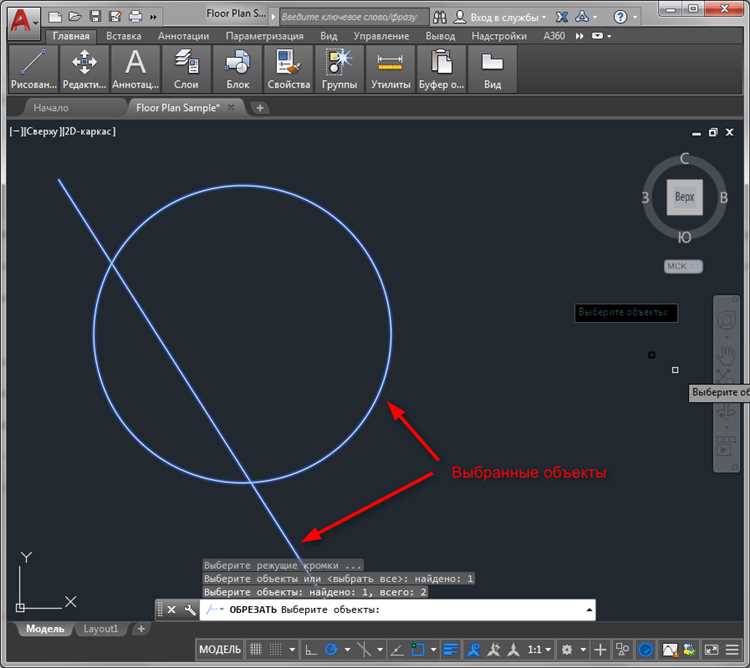750x668 pixels.
Task: Click the binoculars search icon
Action: (441, 18)
